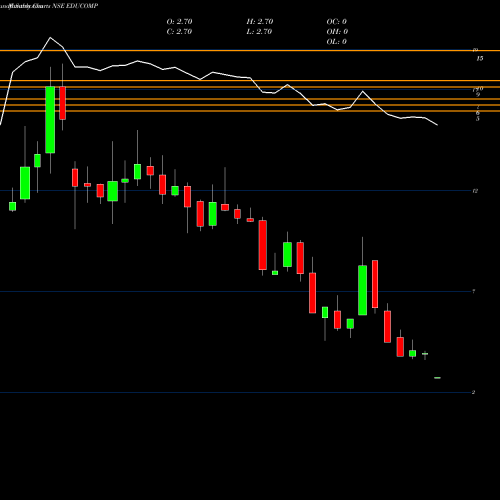500x500 pixels.
Task: Select the OC: 0 readout
Action: pyautogui.click(x=337, y=21)
